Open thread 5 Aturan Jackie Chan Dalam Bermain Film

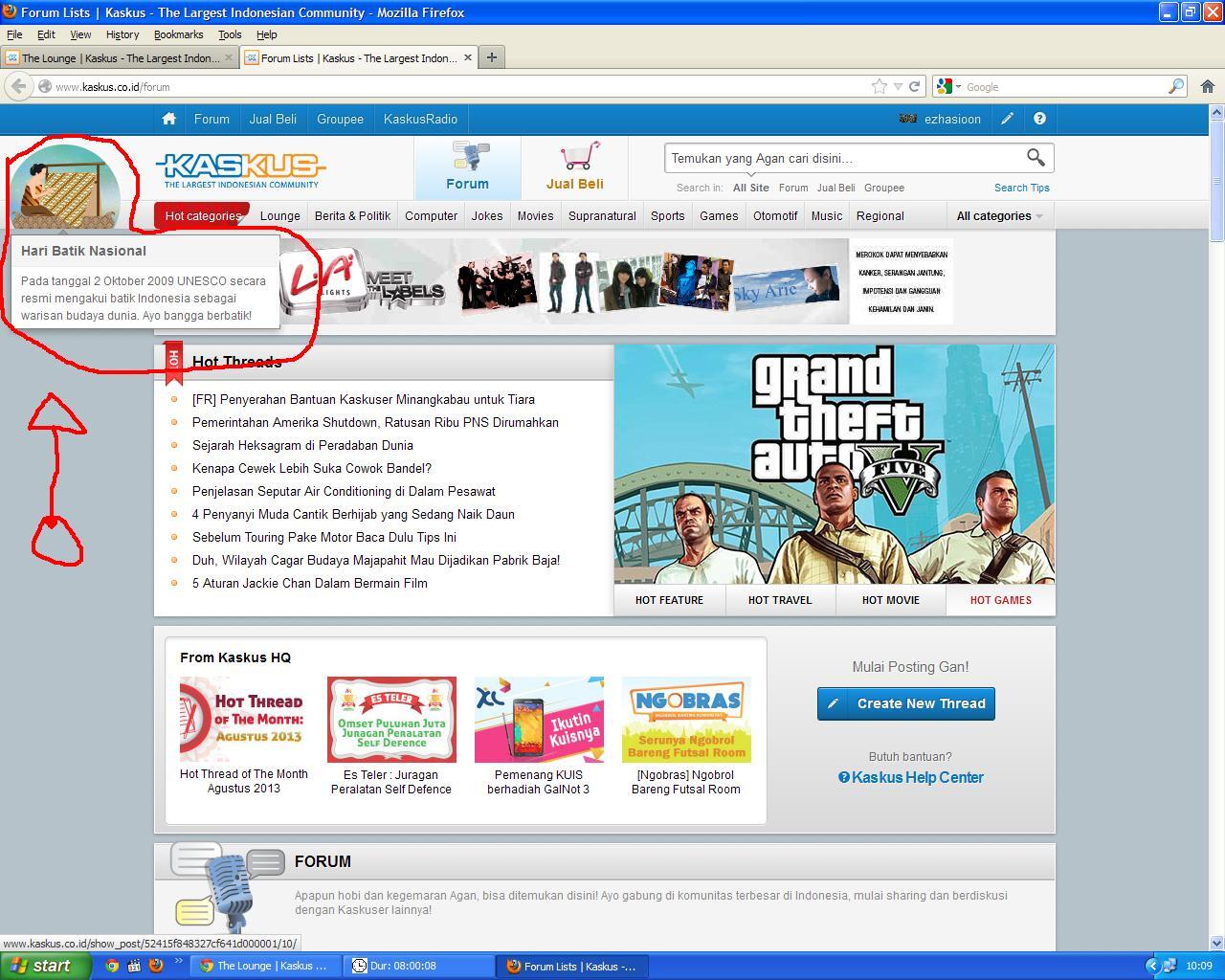pyautogui.click(x=309, y=583)
